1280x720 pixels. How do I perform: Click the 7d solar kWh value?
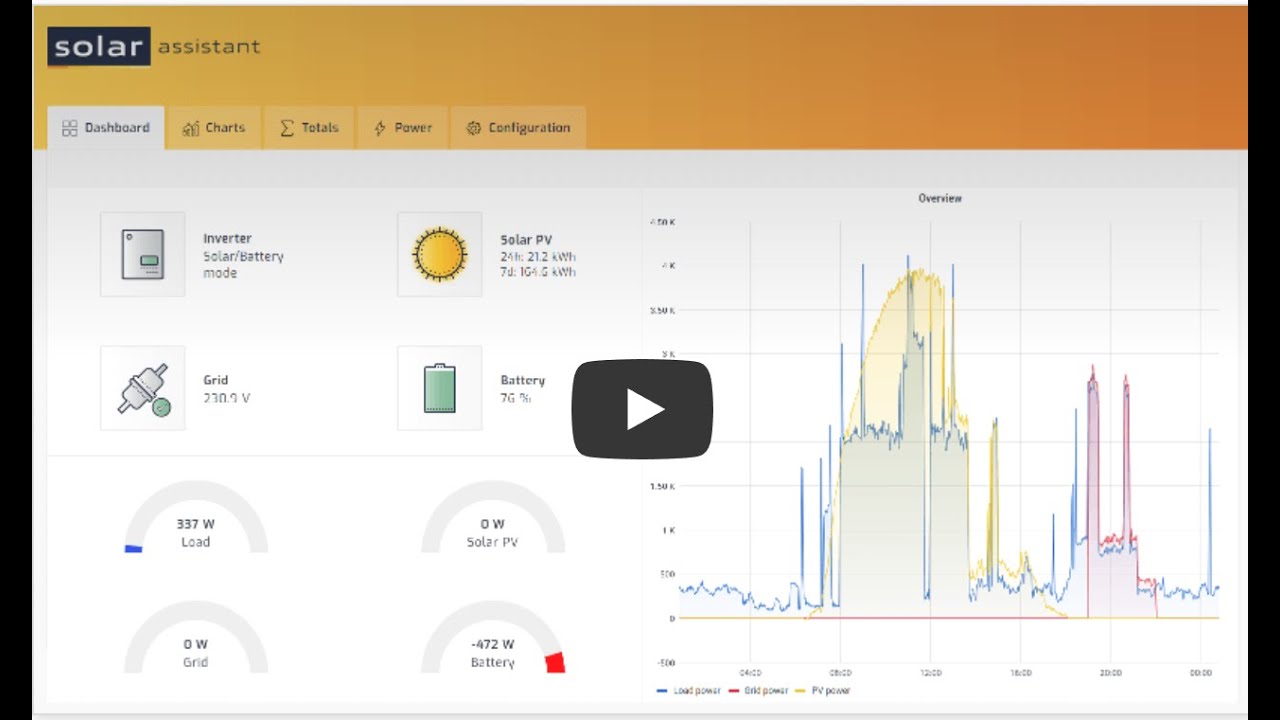tap(538, 272)
